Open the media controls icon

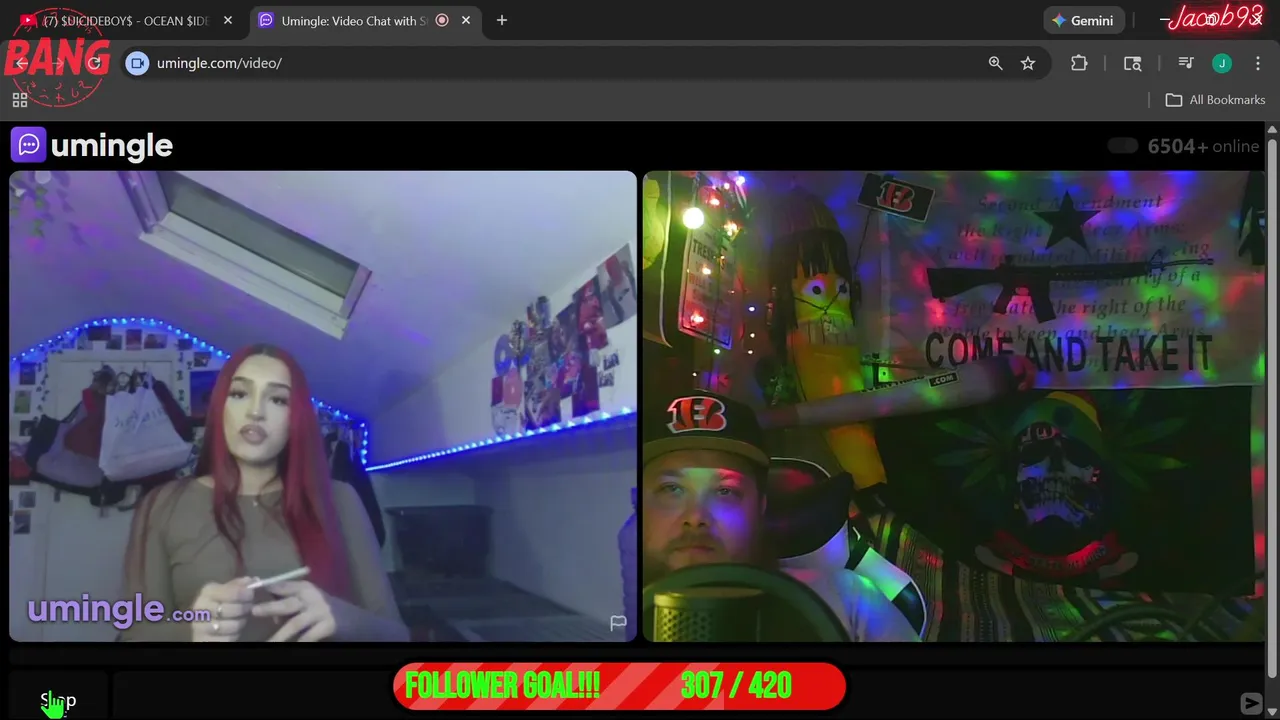click(1186, 63)
